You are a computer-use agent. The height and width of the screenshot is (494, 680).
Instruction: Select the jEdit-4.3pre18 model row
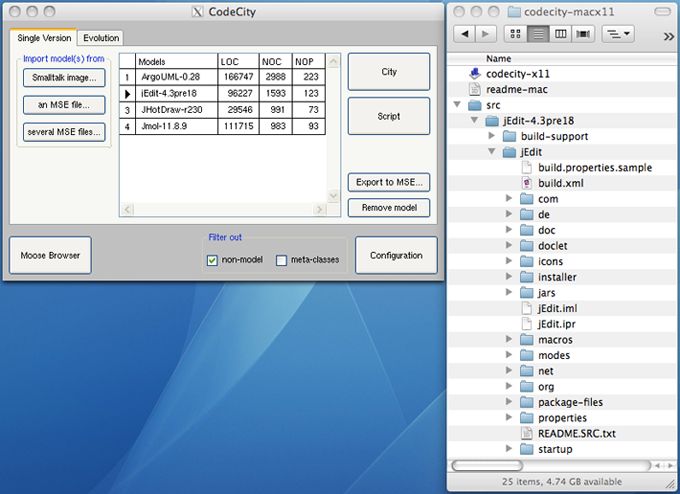[222, 94]
